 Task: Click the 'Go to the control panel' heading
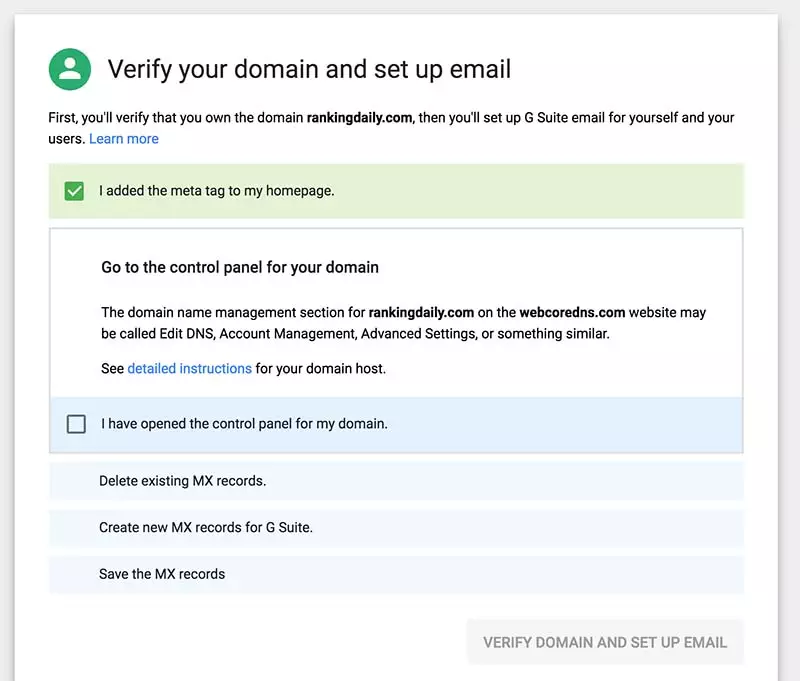[x=240, y=267]
